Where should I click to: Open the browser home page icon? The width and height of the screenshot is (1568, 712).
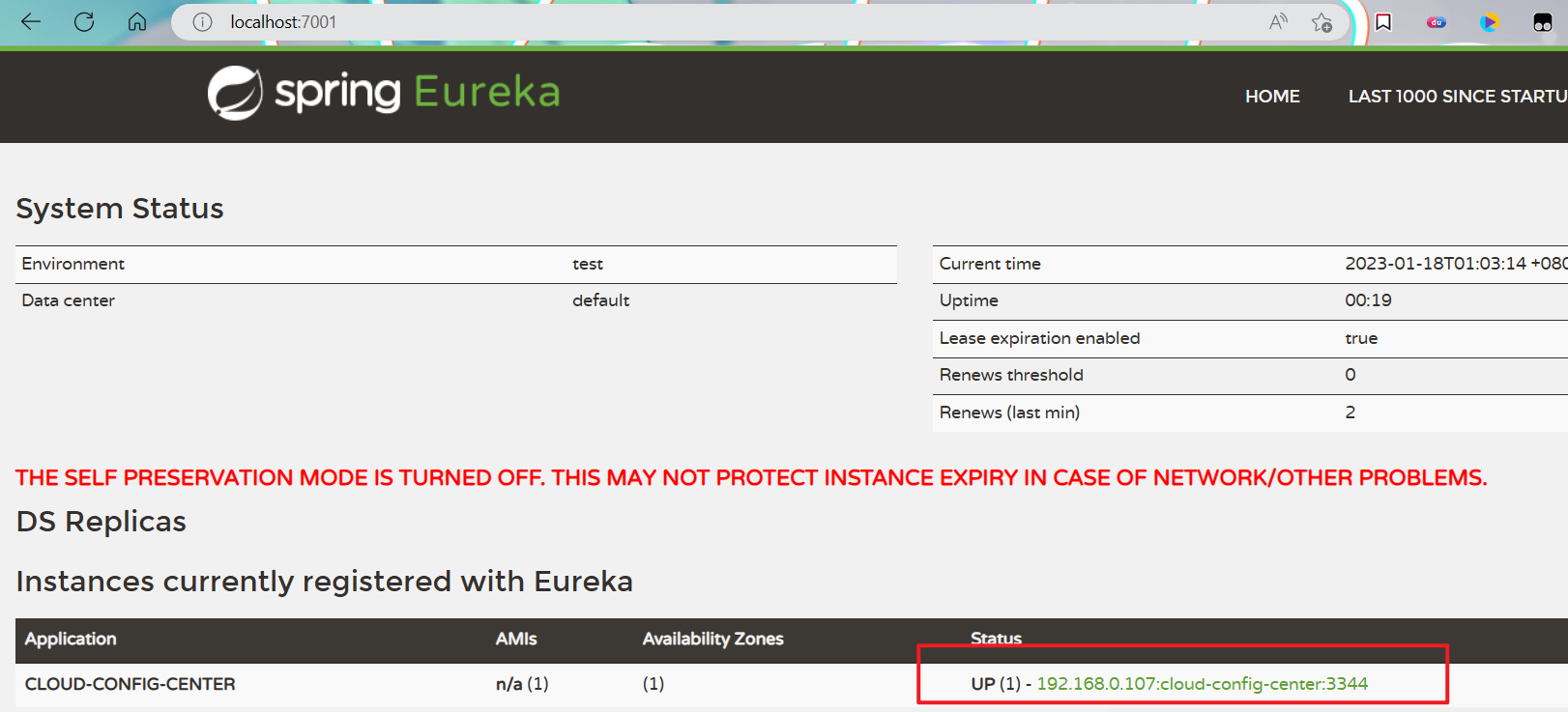click(x=137, y=21)
